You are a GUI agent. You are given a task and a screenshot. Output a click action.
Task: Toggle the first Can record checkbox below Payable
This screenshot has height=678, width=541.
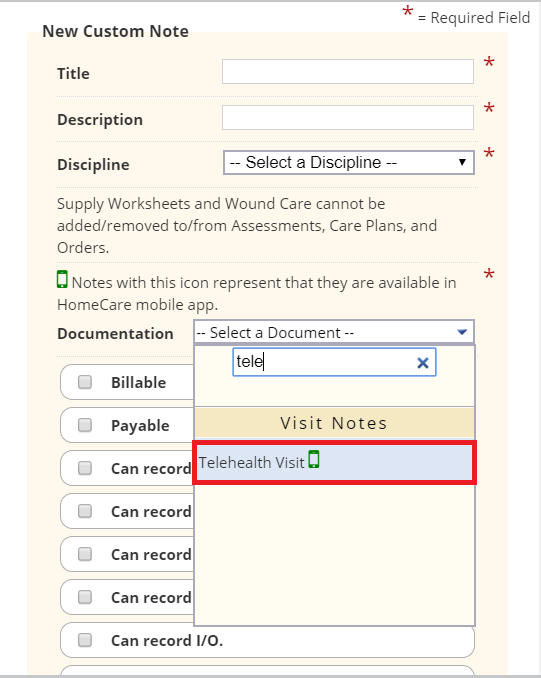point(85,468)
